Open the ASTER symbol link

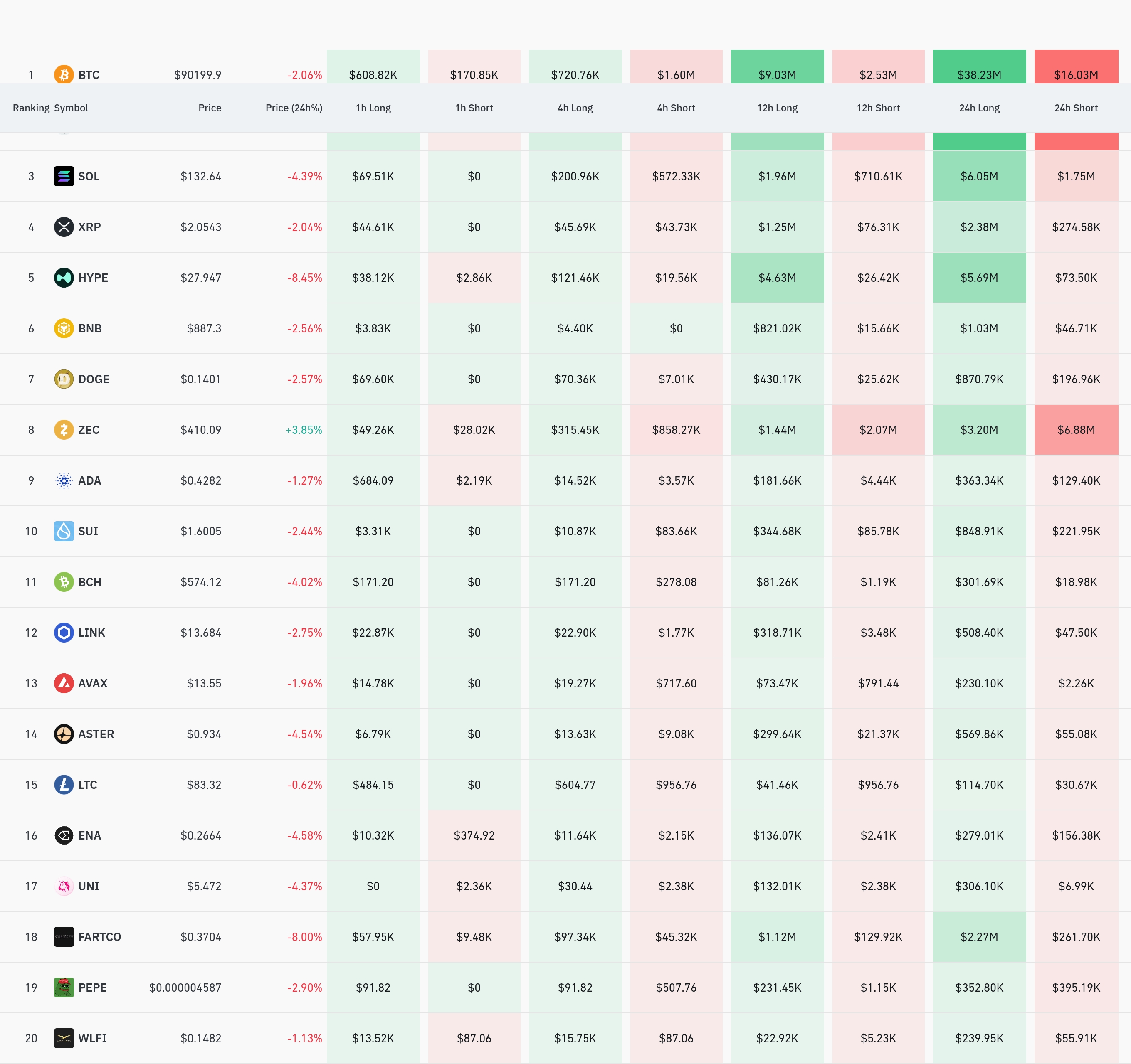tap(96, 734)
